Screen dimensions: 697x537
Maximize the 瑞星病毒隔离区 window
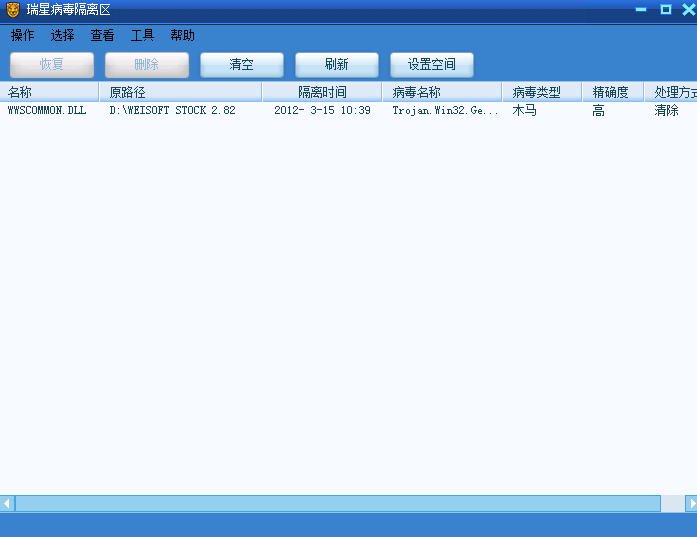point(665,9)
